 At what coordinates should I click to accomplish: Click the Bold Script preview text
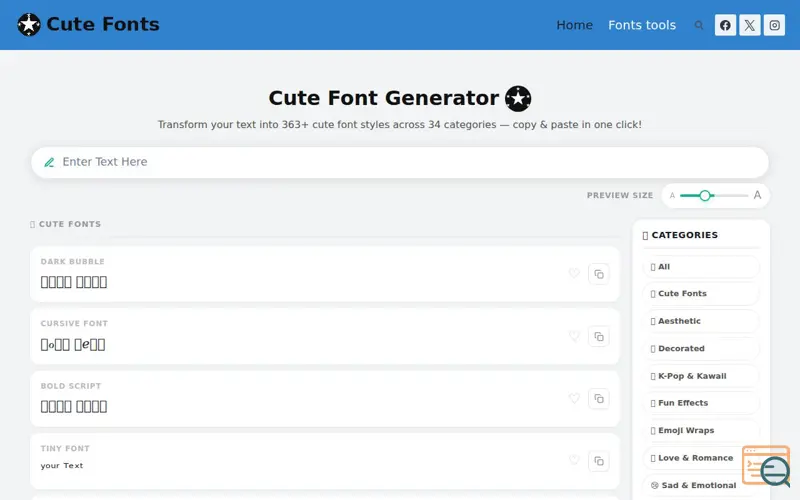click(74, 407)
